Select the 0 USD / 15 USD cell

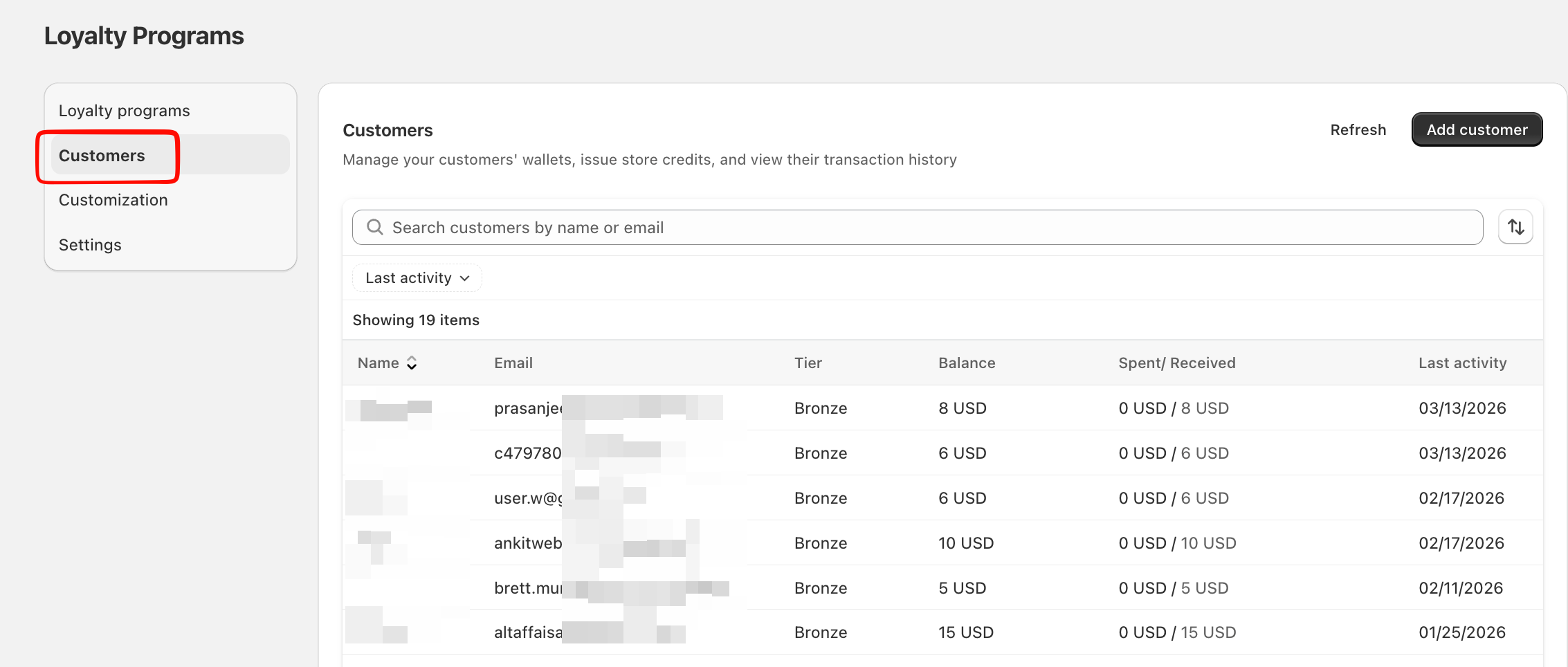(1177, 632)
